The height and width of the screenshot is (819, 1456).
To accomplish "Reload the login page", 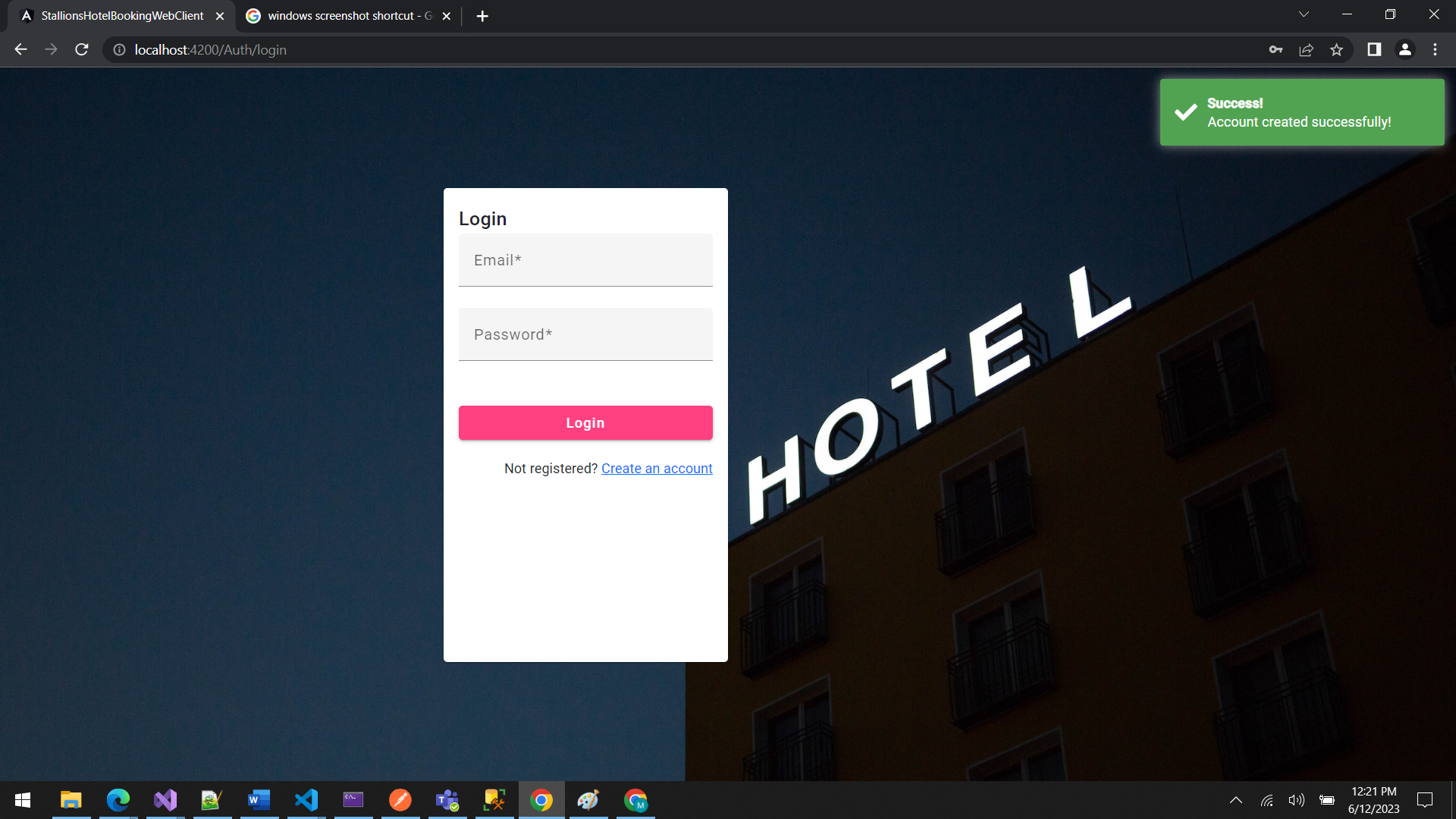I will [x=82, y=50].
